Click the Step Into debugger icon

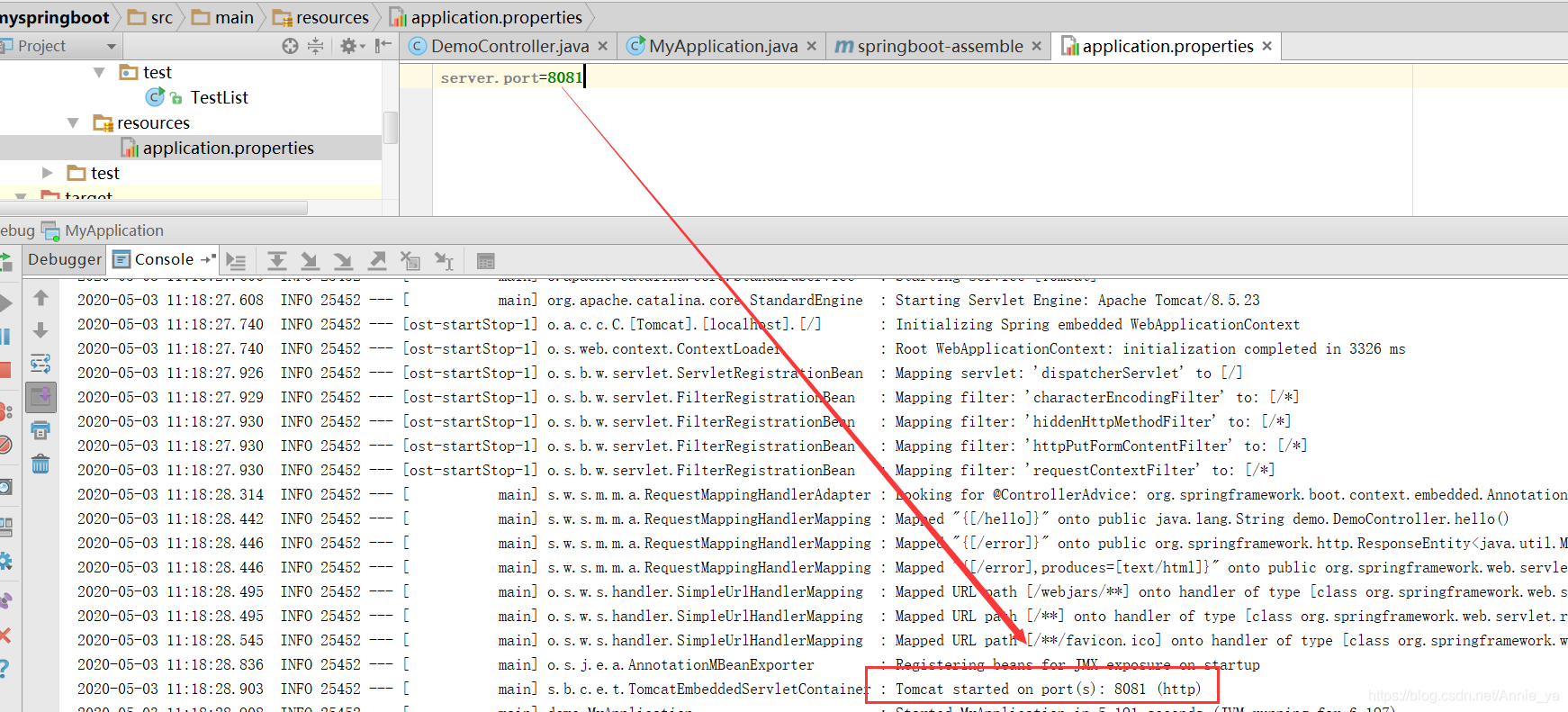click(x=310, y=261)
